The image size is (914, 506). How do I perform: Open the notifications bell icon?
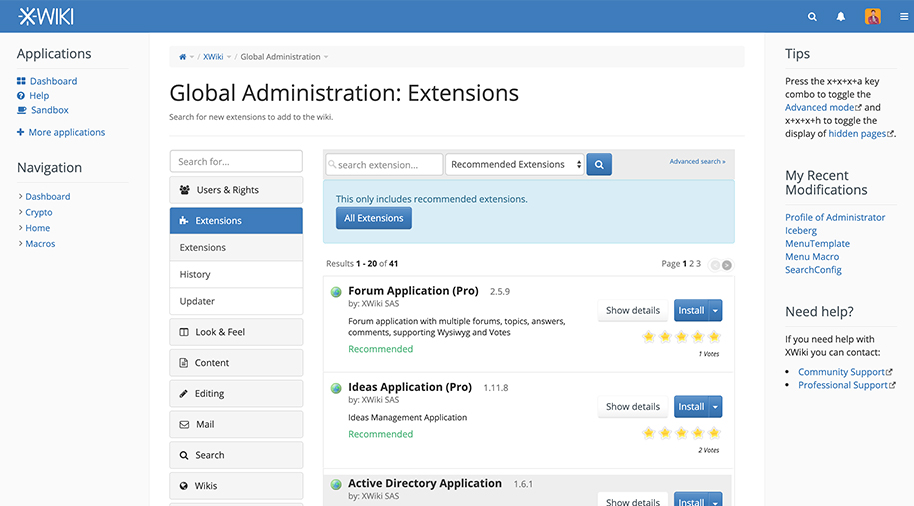pos(841,17)
